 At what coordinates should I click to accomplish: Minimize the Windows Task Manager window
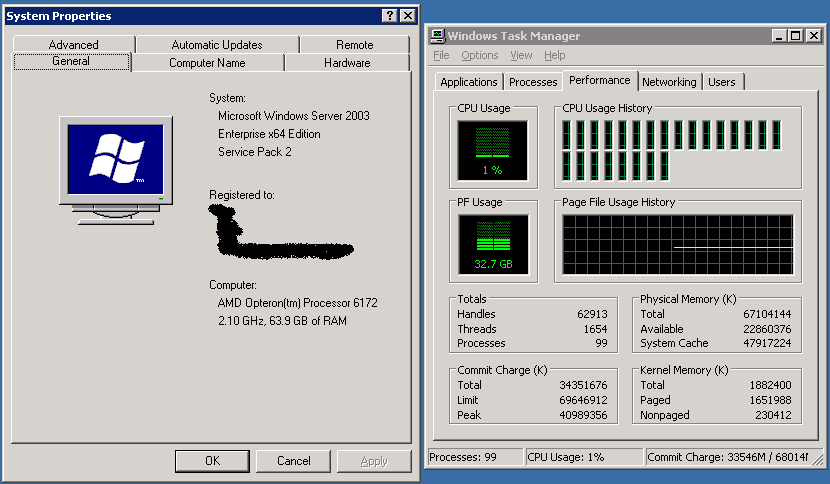coord(778,35)
